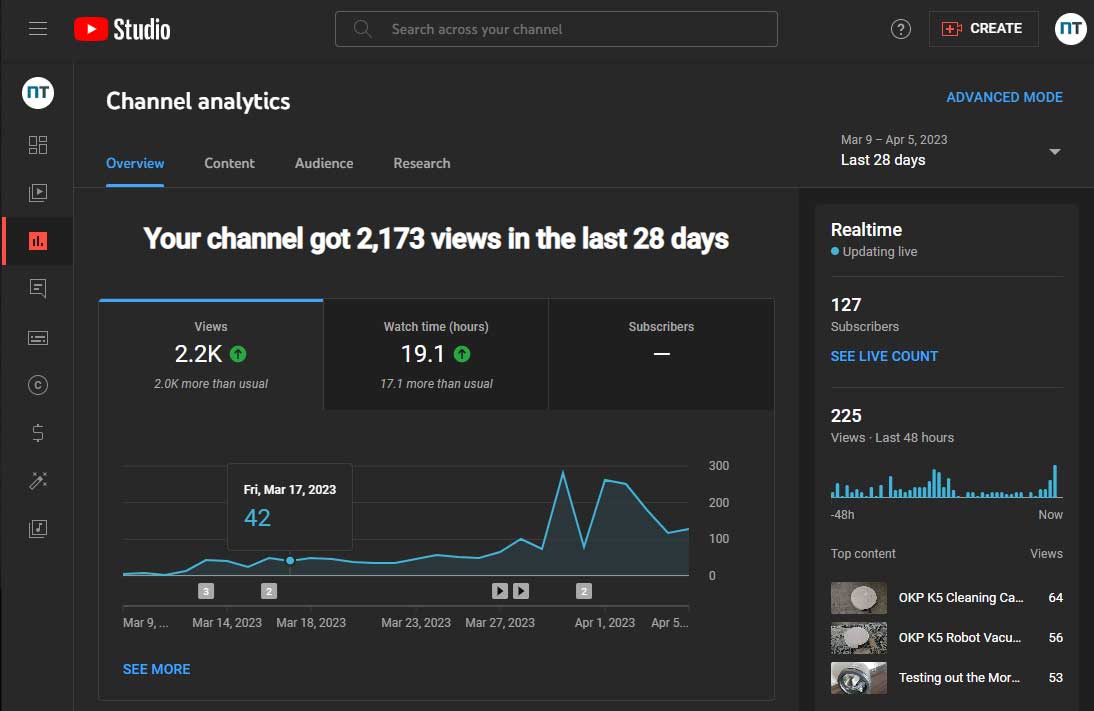The image size is (1094, 711).
Task: Open the Earn monetization section
Action: 38,433
